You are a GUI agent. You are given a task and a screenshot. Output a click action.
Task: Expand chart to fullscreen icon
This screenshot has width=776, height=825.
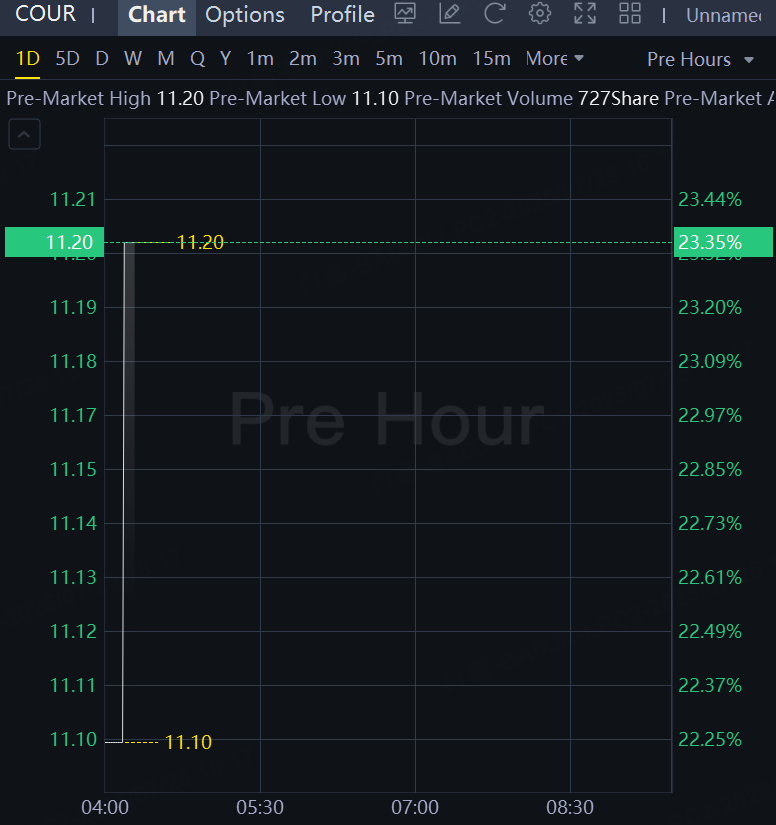click(585, 14)
